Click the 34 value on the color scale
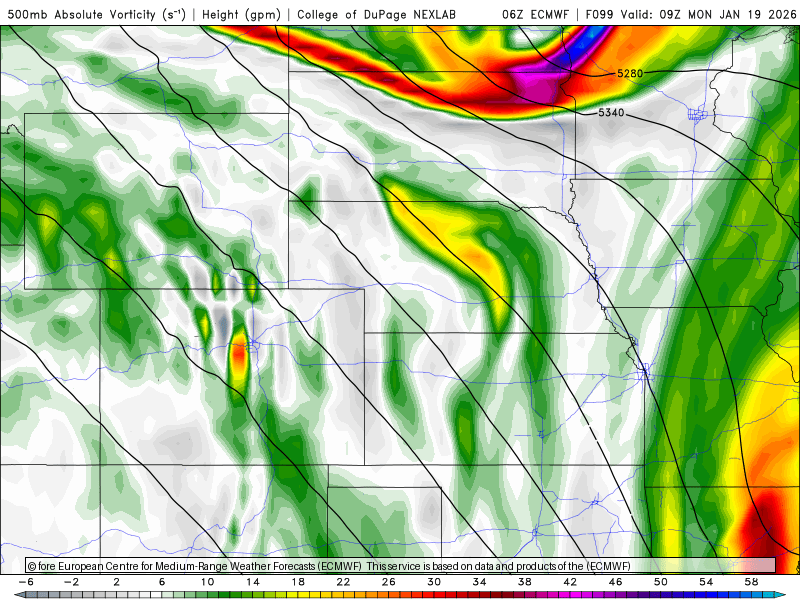The image size is (800, 600). (480, 582)
